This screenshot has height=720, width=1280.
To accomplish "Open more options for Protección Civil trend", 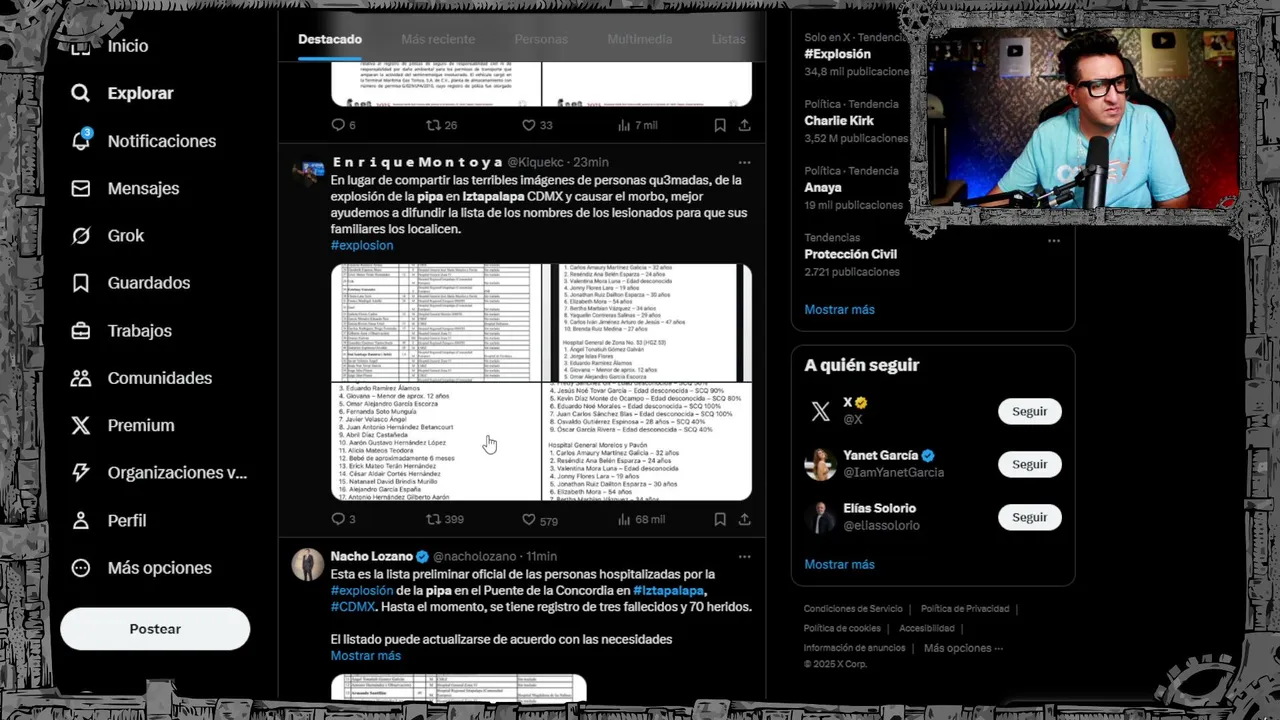I will [x=1054, y=241].
